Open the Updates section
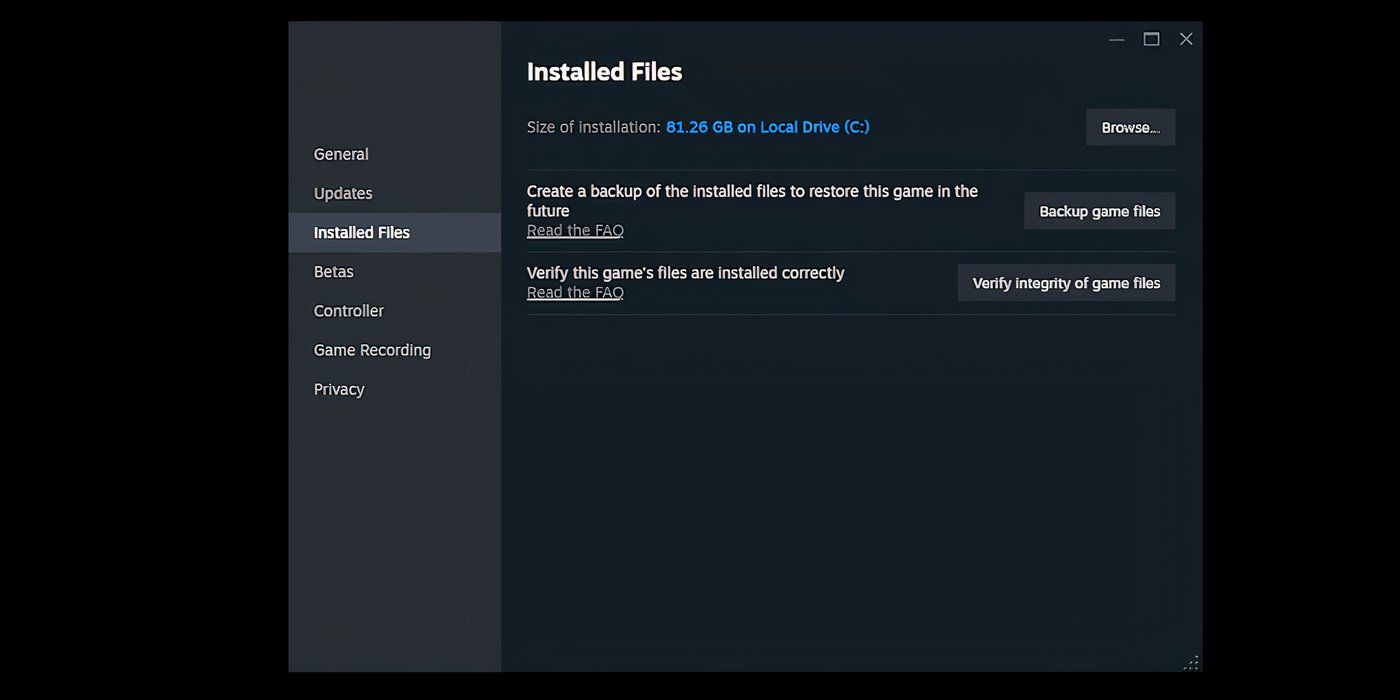 coord(343,193)
